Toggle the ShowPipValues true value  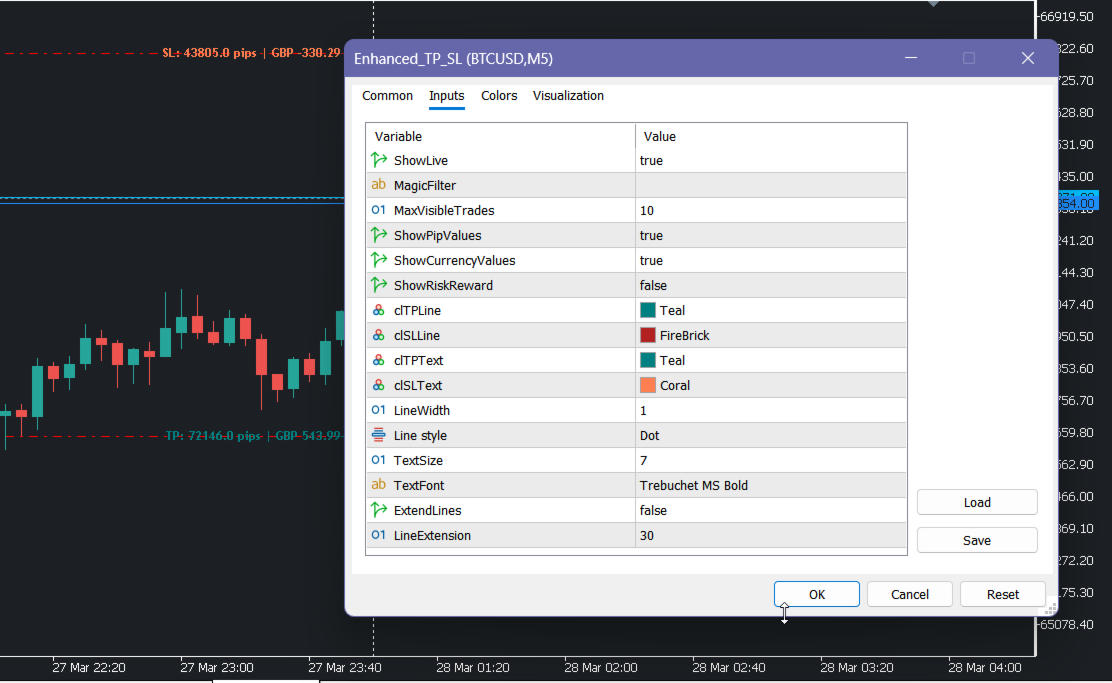coord(771,235)
